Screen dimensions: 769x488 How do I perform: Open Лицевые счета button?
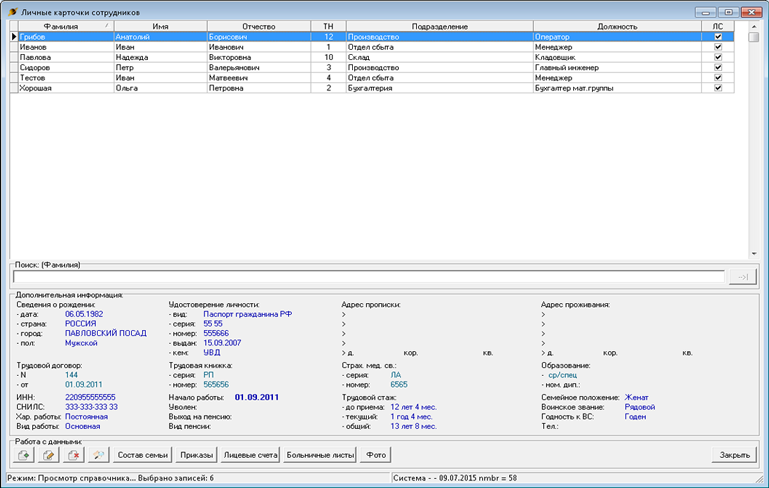250,455
